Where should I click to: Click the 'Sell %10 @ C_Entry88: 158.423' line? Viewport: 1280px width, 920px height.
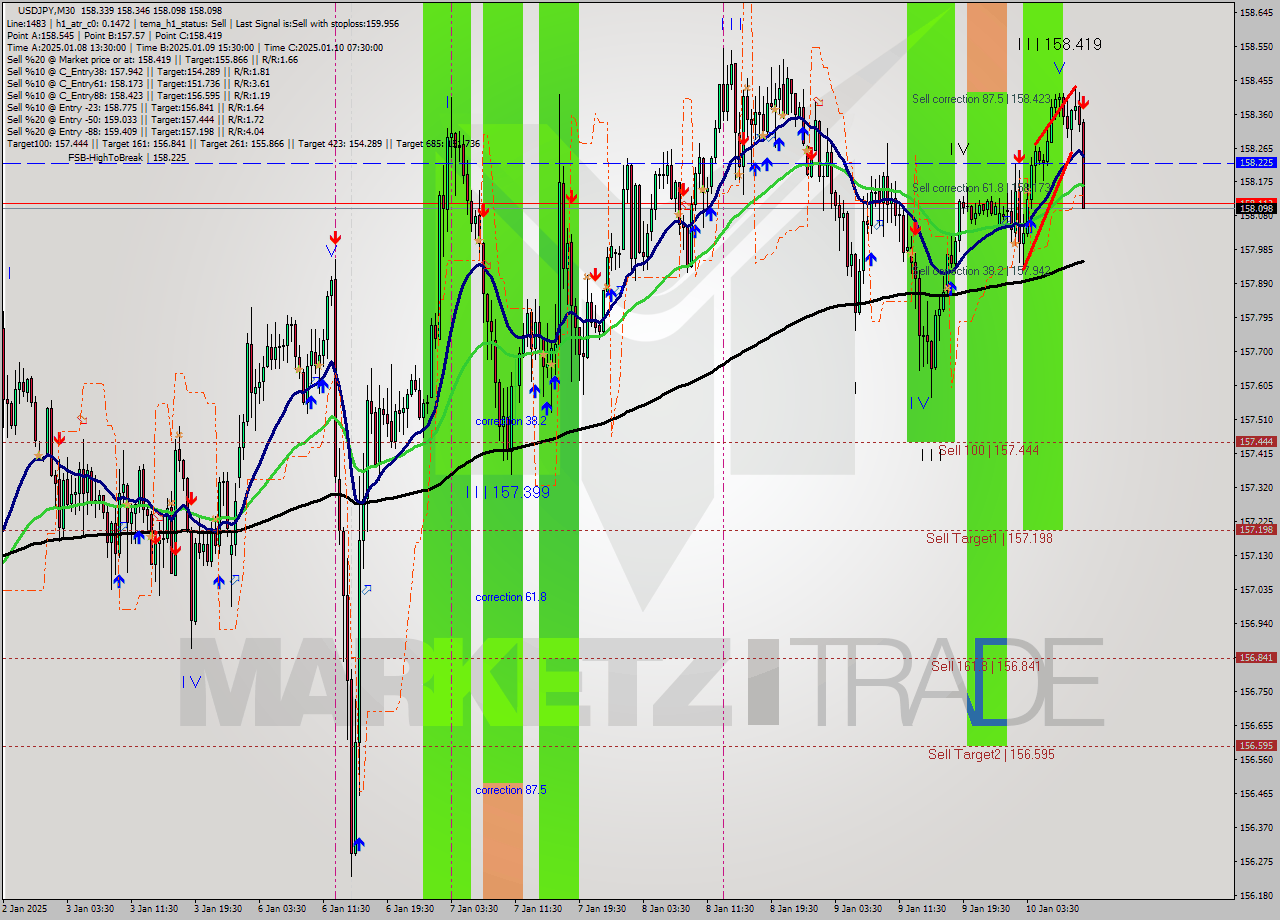(138, 96)
